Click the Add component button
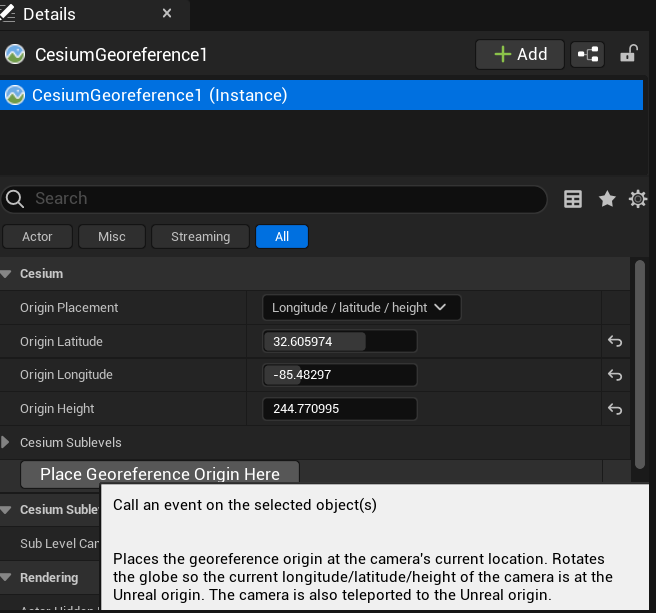The image size is (656, 613). [520, 54]
